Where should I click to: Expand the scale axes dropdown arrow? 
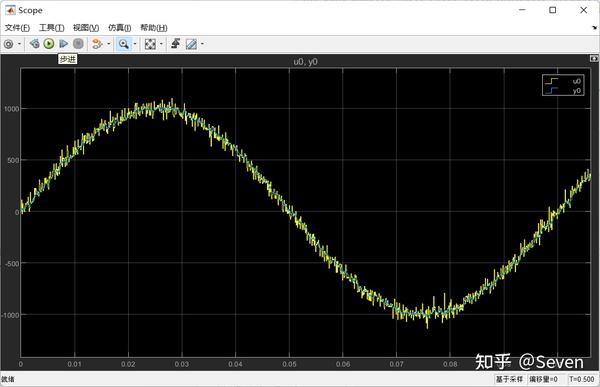click(x=161, y=44)
